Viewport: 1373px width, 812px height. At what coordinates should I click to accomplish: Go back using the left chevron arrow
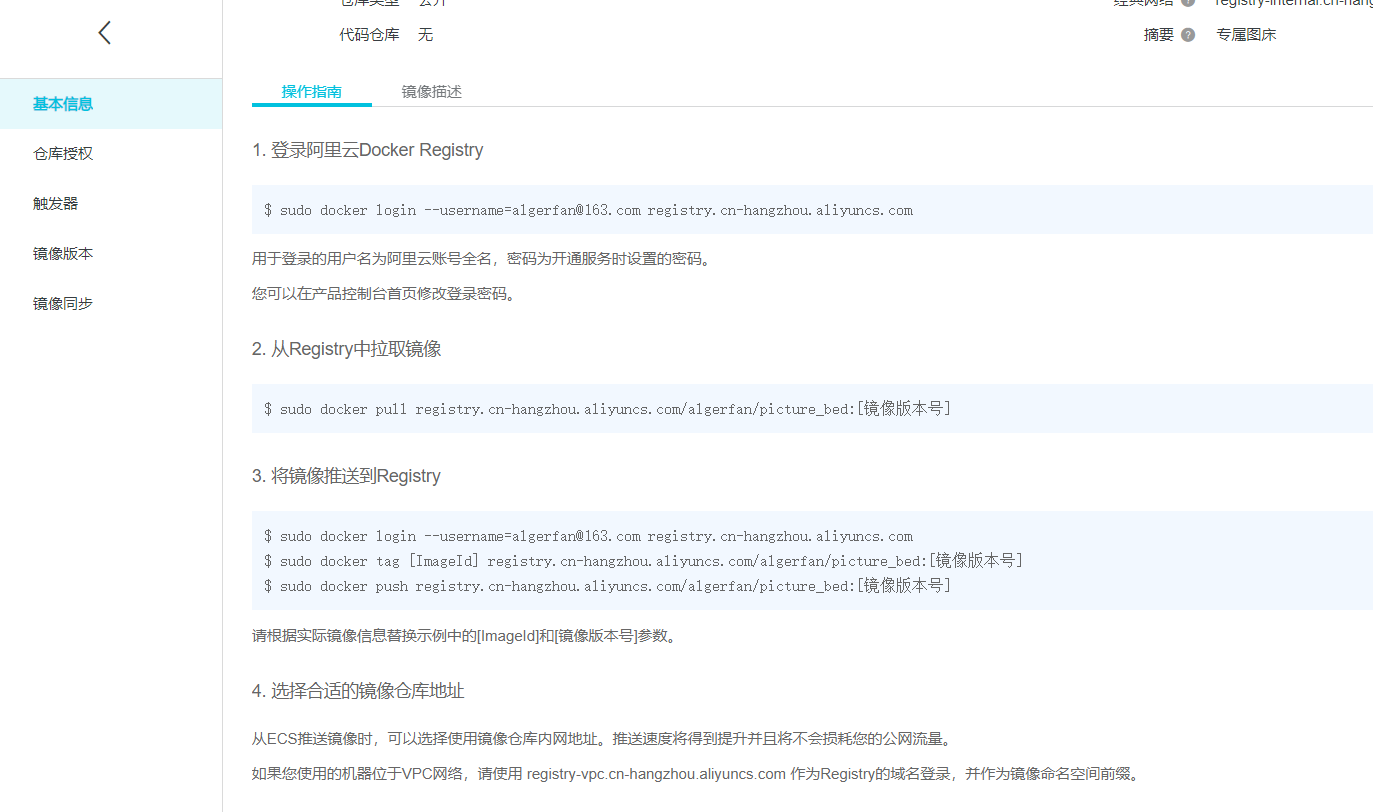click(x=105, y=33)
